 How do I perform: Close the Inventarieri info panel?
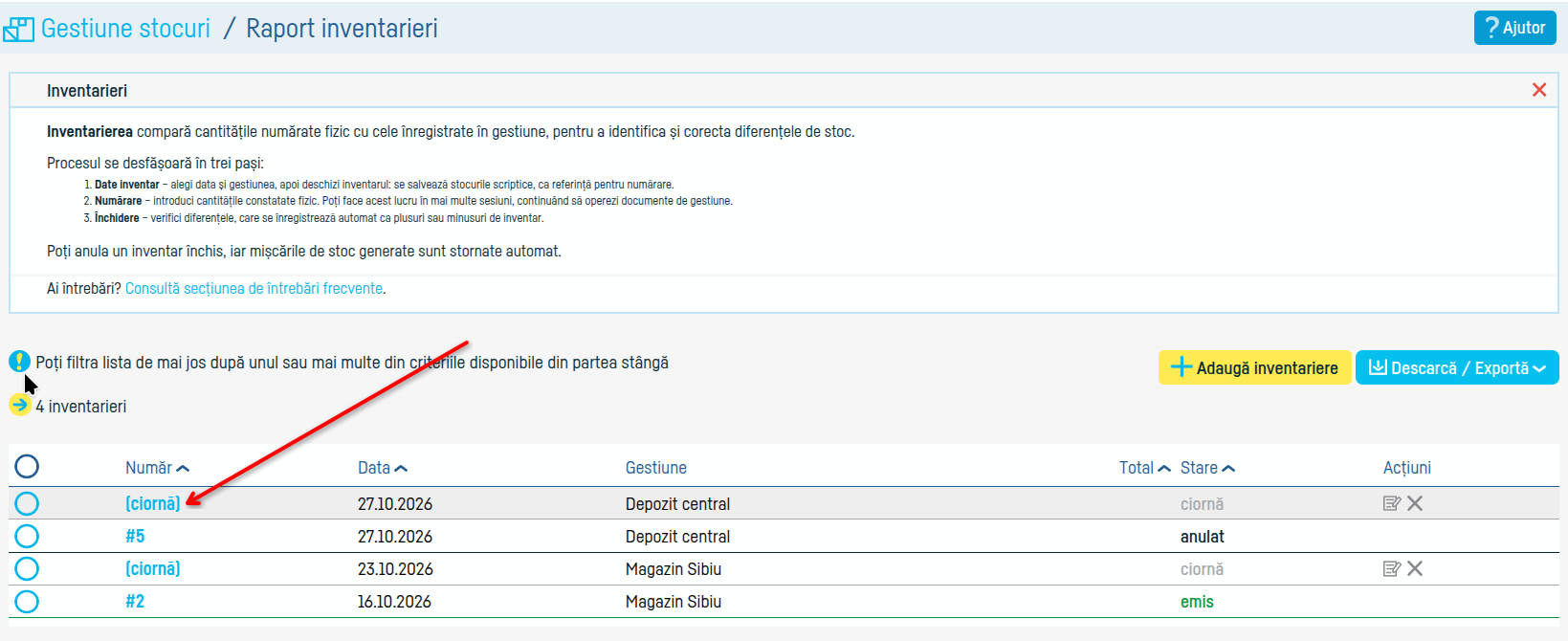[x=1539, y=90]
